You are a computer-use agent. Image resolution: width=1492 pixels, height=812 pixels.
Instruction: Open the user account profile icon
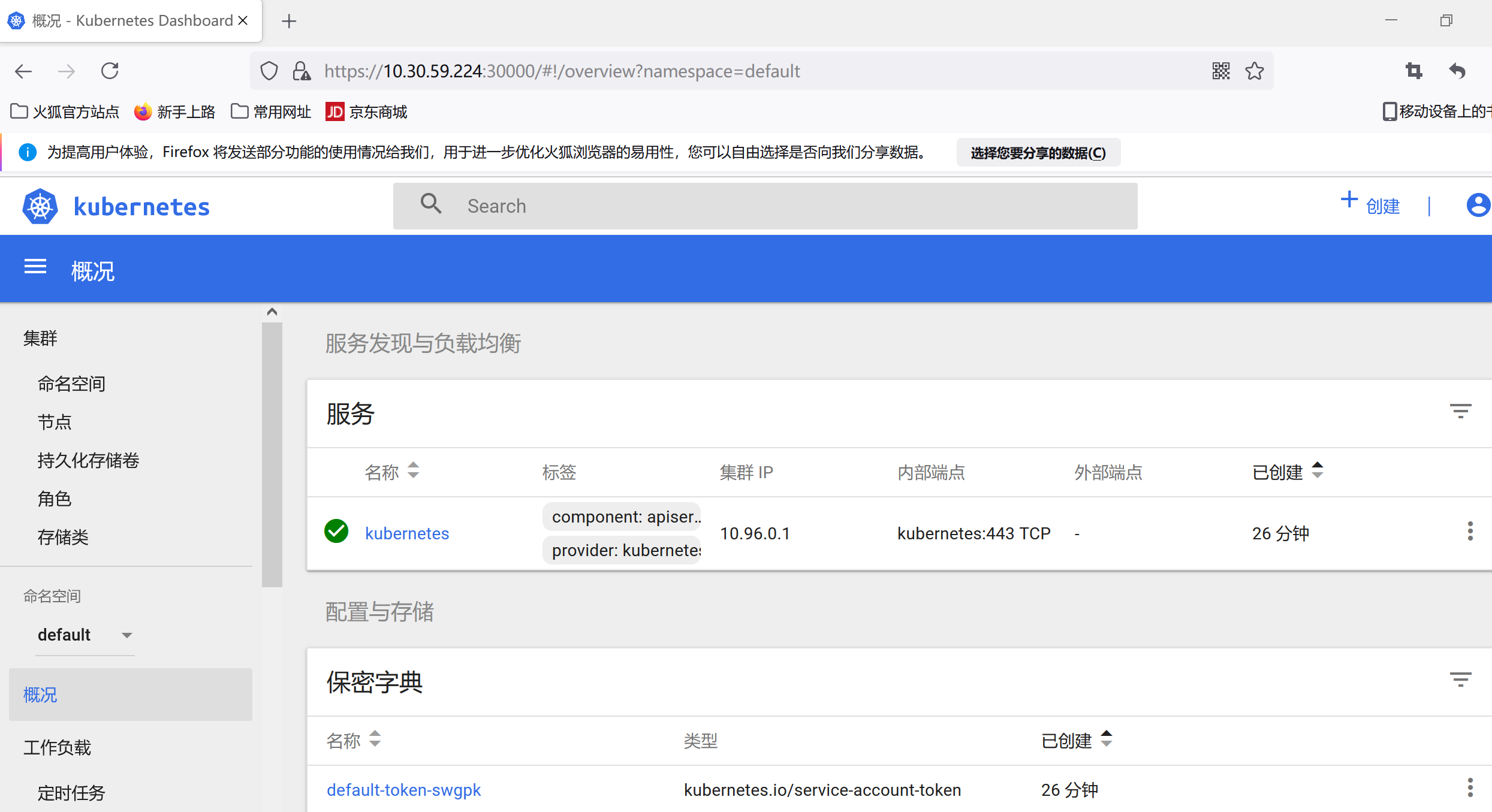[1478, 206]
